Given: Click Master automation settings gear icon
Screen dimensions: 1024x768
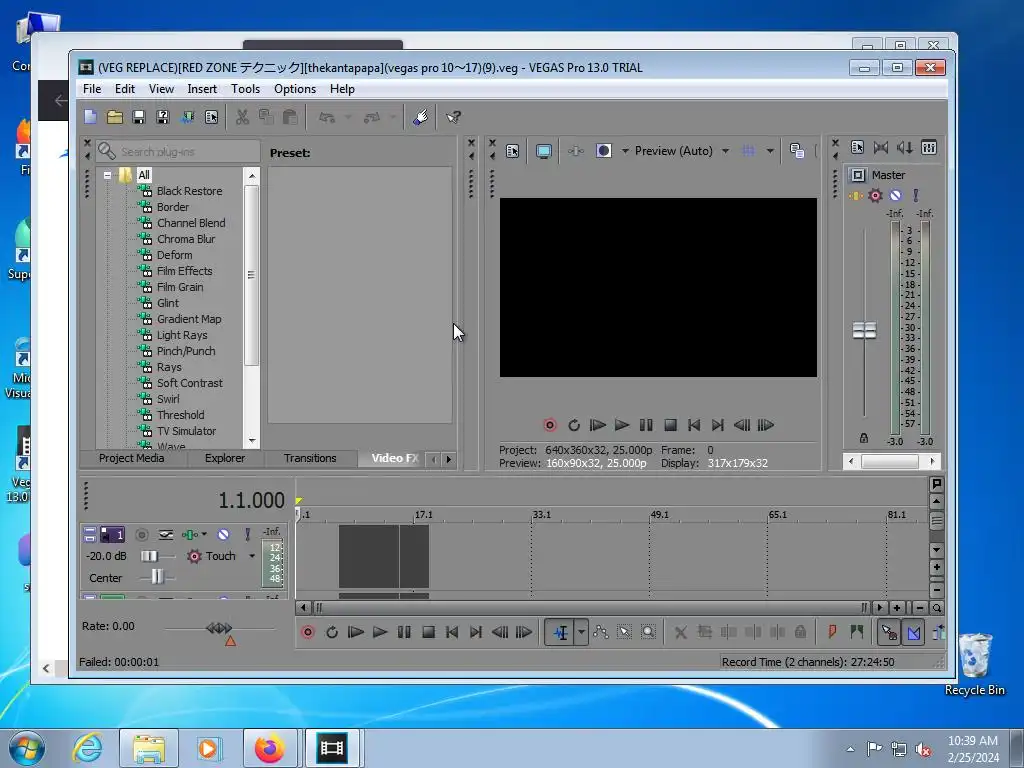Looking at the screenshot, I should click(875, 195).
